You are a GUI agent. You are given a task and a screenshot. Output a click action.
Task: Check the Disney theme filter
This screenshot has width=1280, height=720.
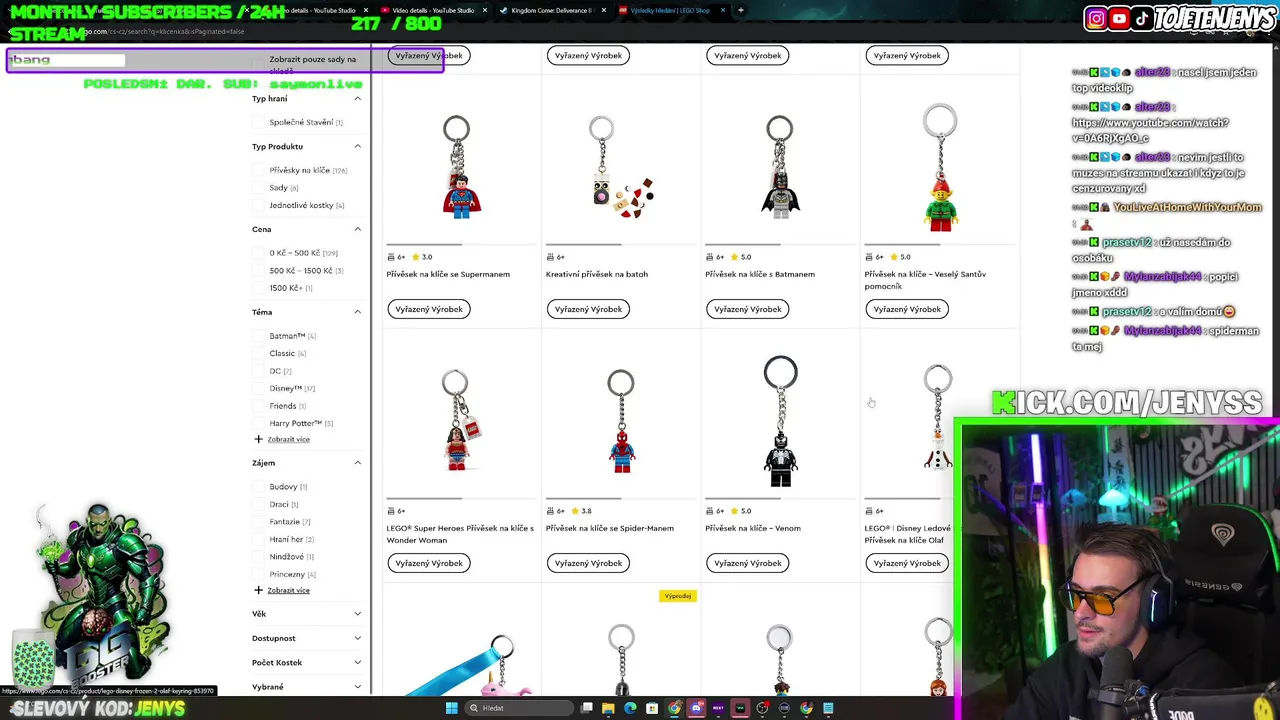click(x=259, y=388)
